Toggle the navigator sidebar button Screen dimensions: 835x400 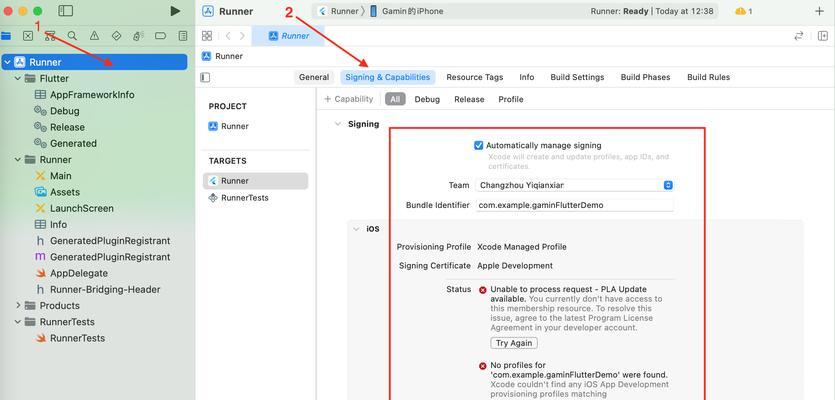66,11
